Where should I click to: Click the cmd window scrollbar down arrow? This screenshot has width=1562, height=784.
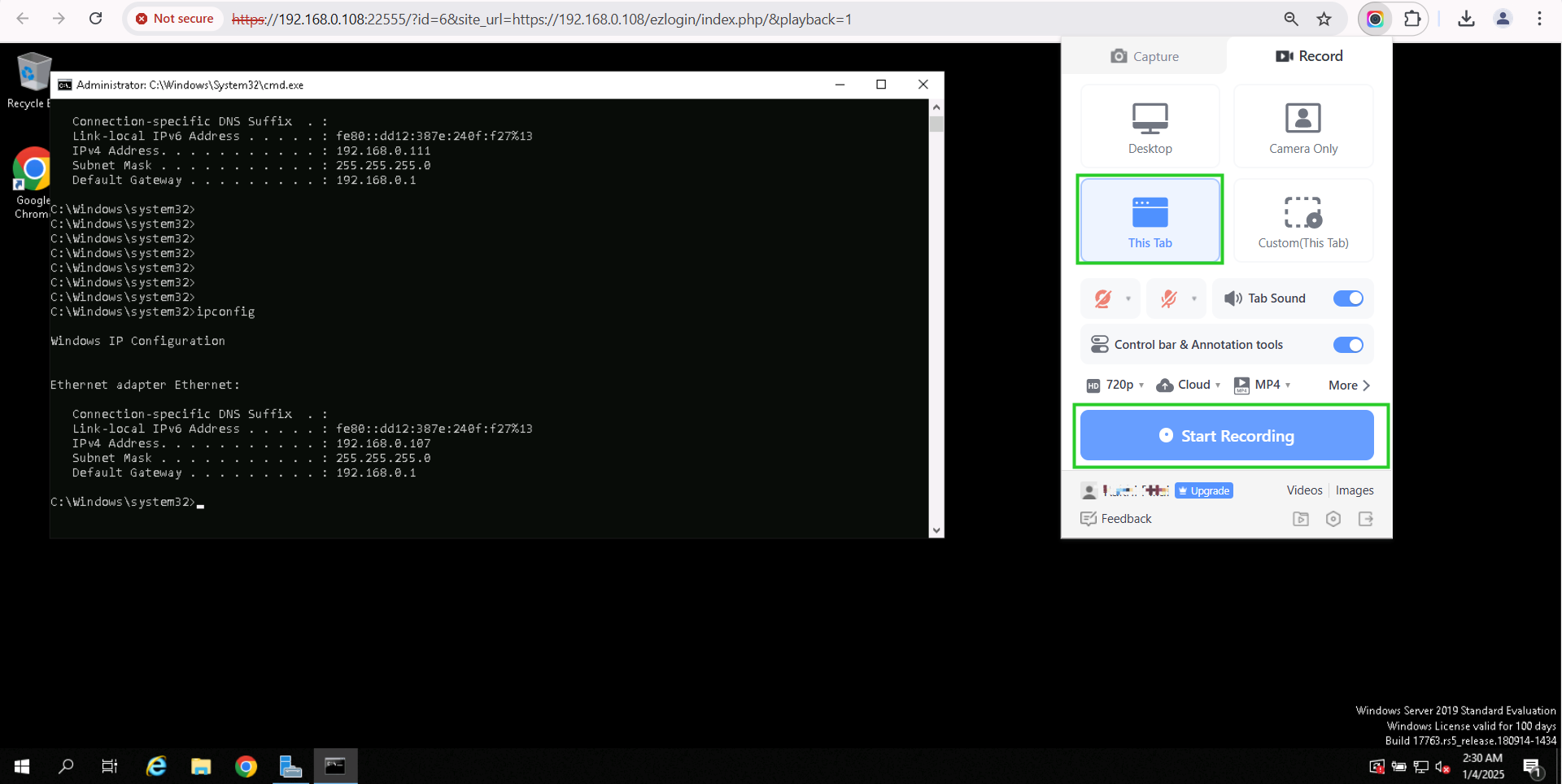point(936,530)
